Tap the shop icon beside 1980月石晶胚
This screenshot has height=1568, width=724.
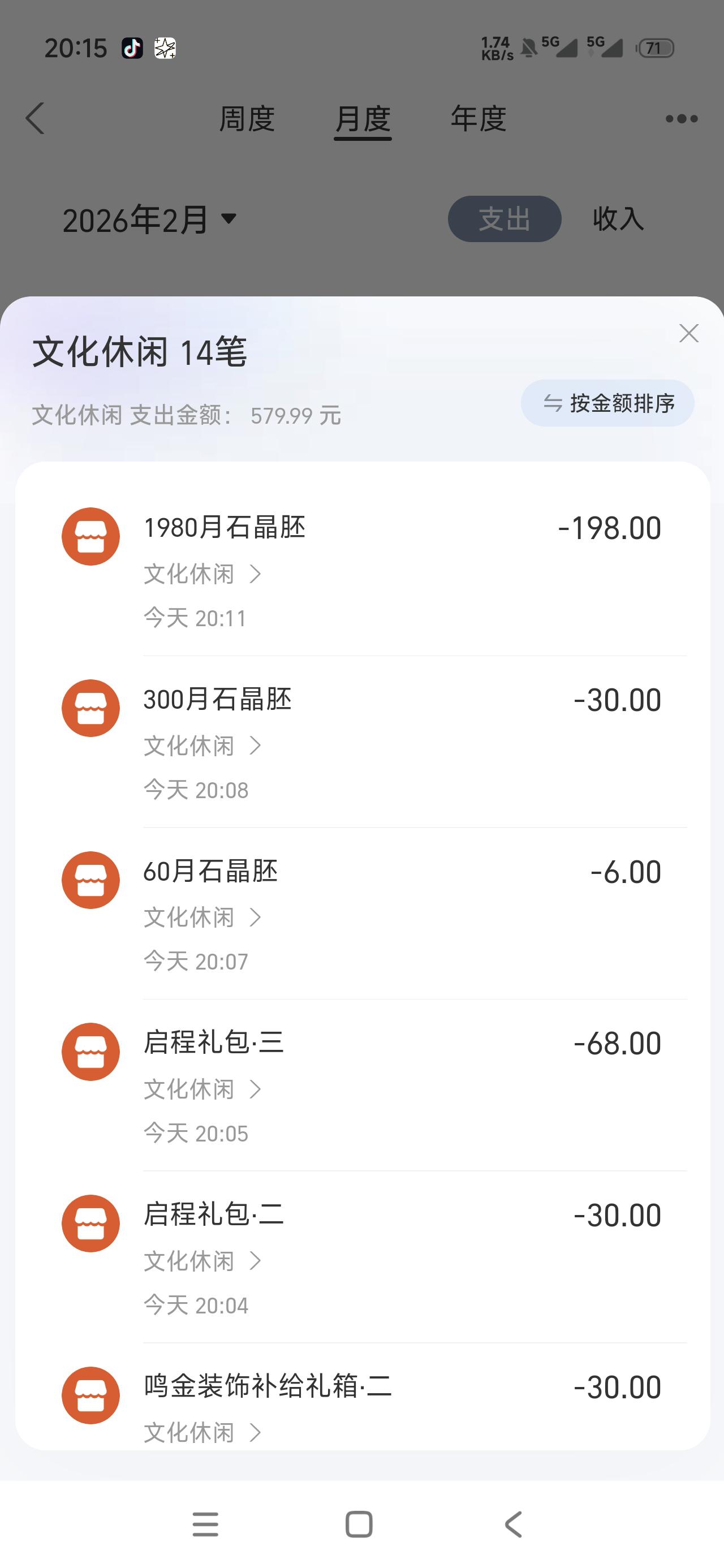(90, 536)
